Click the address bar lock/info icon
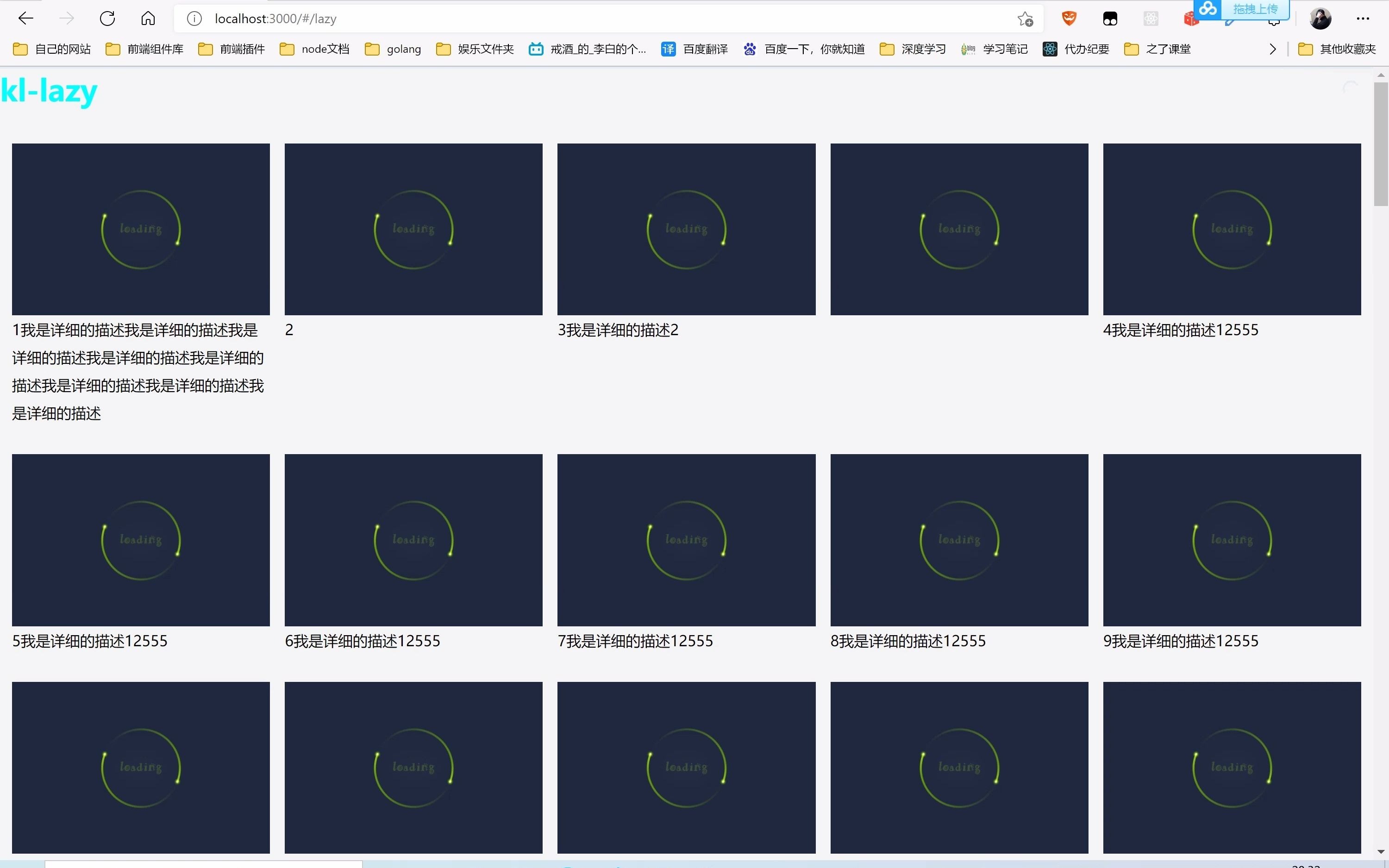The height and width of the screenshot is (868, 1389). click(195, 17)
